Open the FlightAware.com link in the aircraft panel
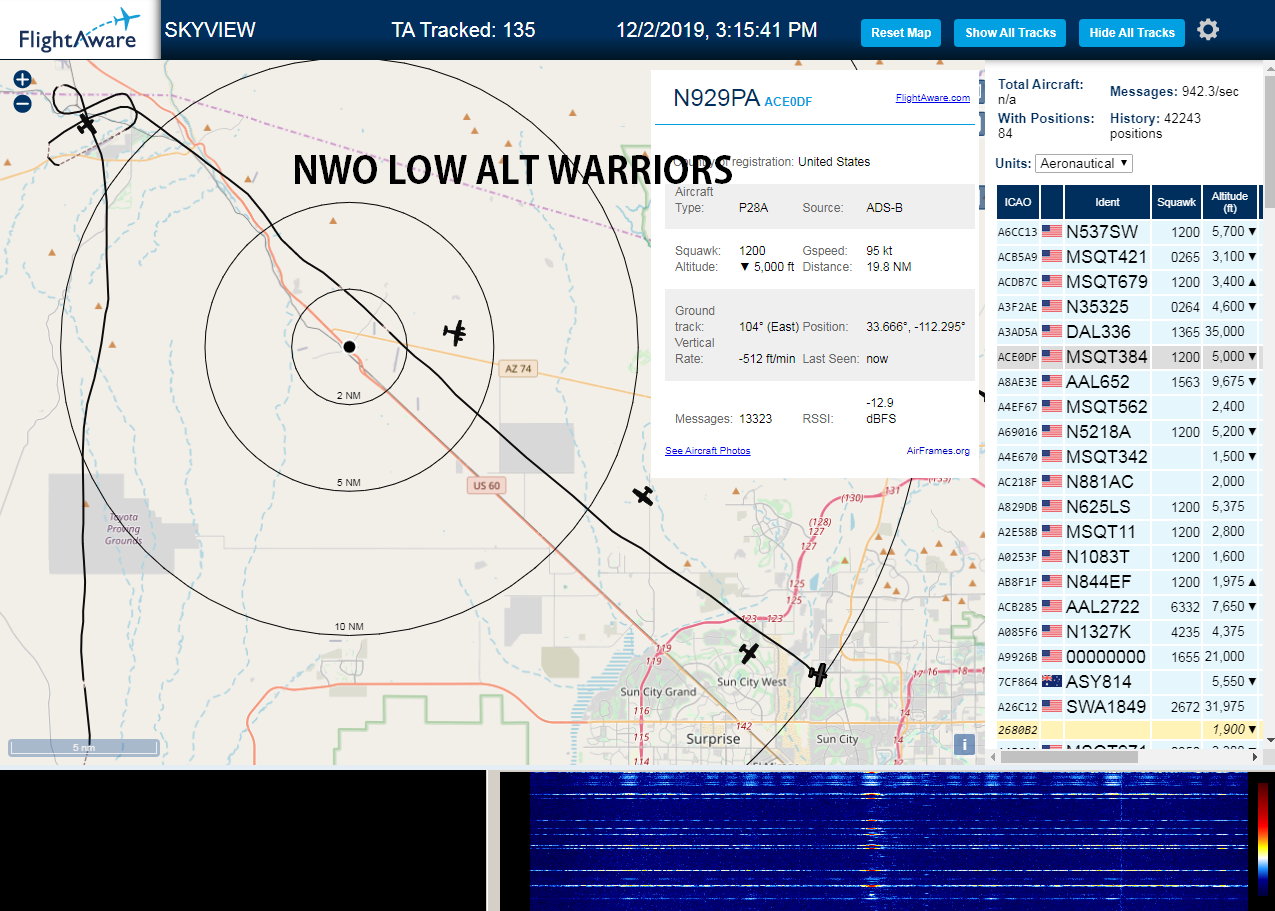Screen dimensions: 1275x911 tap(932, 98)
